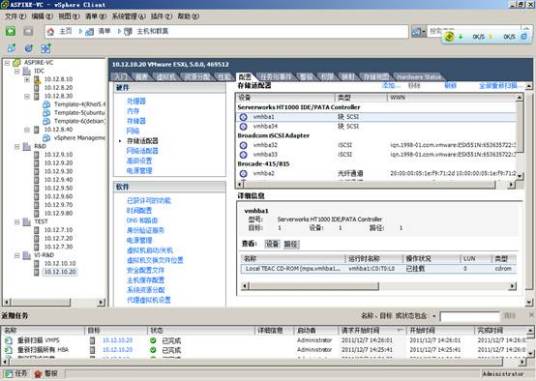
Task: Click green check status of 重新扫描所有 HBA task
Action: 153,350
